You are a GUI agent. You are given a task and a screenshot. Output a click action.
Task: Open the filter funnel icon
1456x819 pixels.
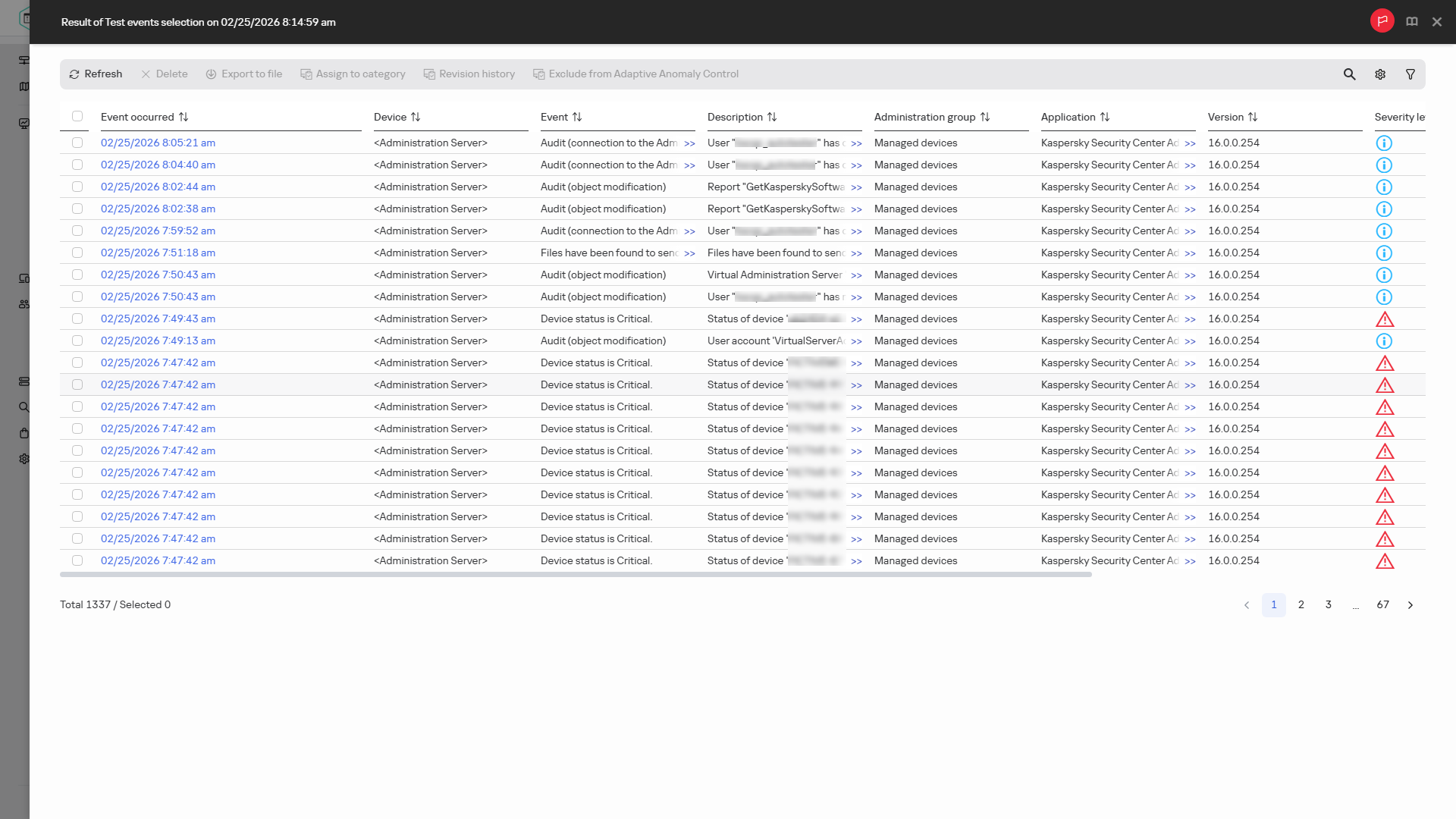[1410, 74]
